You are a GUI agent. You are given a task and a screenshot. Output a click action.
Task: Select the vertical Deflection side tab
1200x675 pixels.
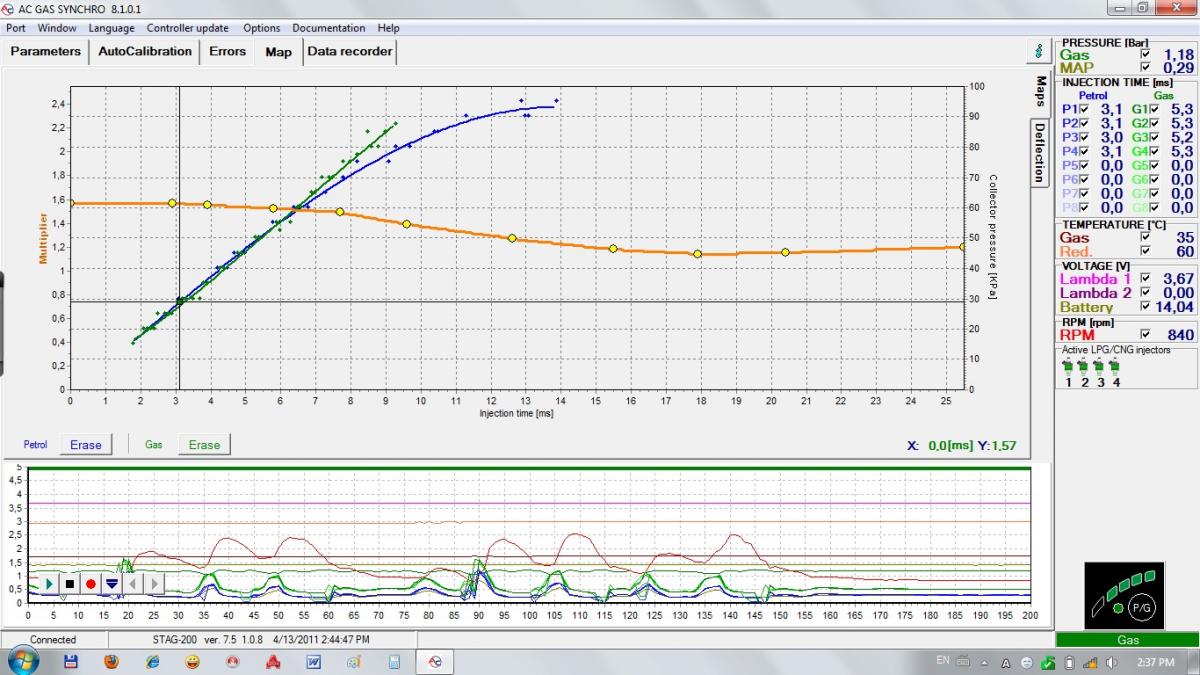(x=1041, y=152)
